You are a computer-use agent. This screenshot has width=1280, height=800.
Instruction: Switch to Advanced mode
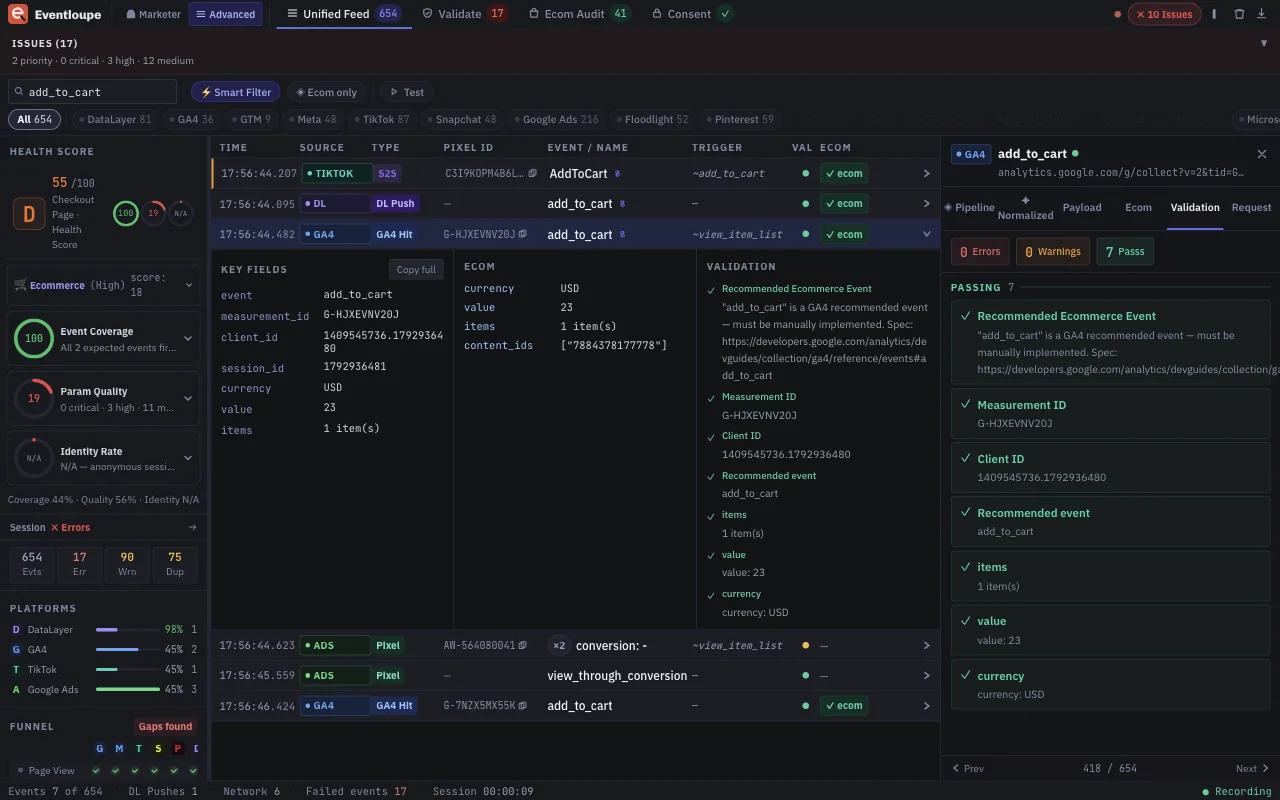click(x=226, y=14)
